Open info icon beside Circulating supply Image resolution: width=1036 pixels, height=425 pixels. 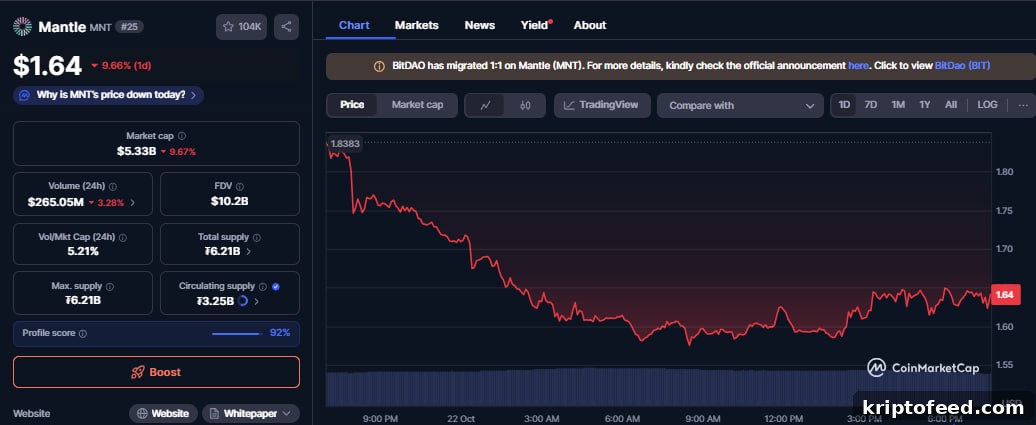click(x=263, y=287)
